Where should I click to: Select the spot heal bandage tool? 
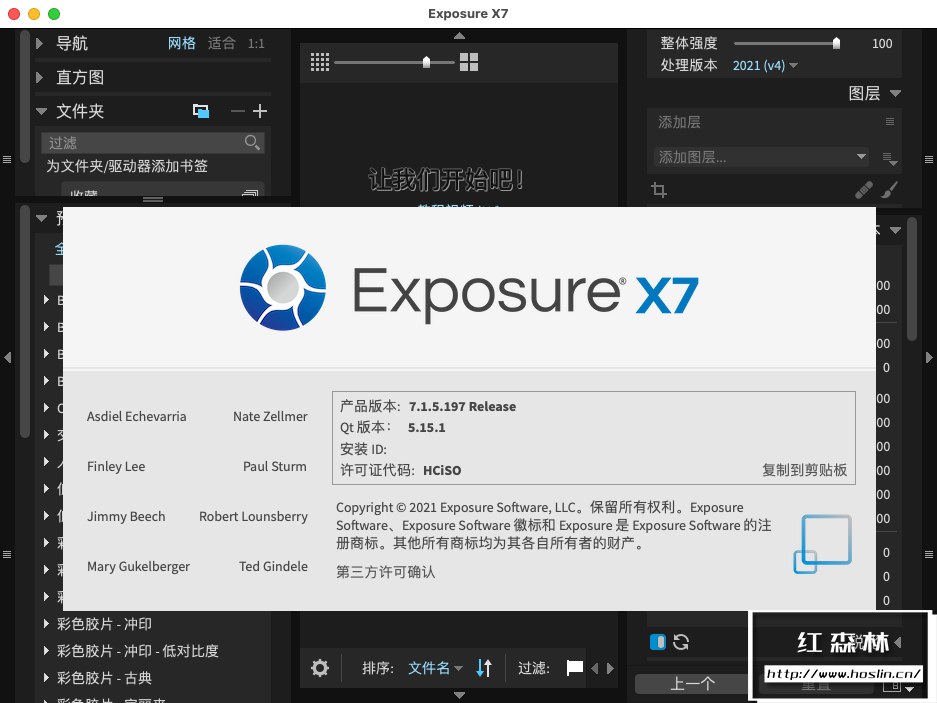coord(863,190)
